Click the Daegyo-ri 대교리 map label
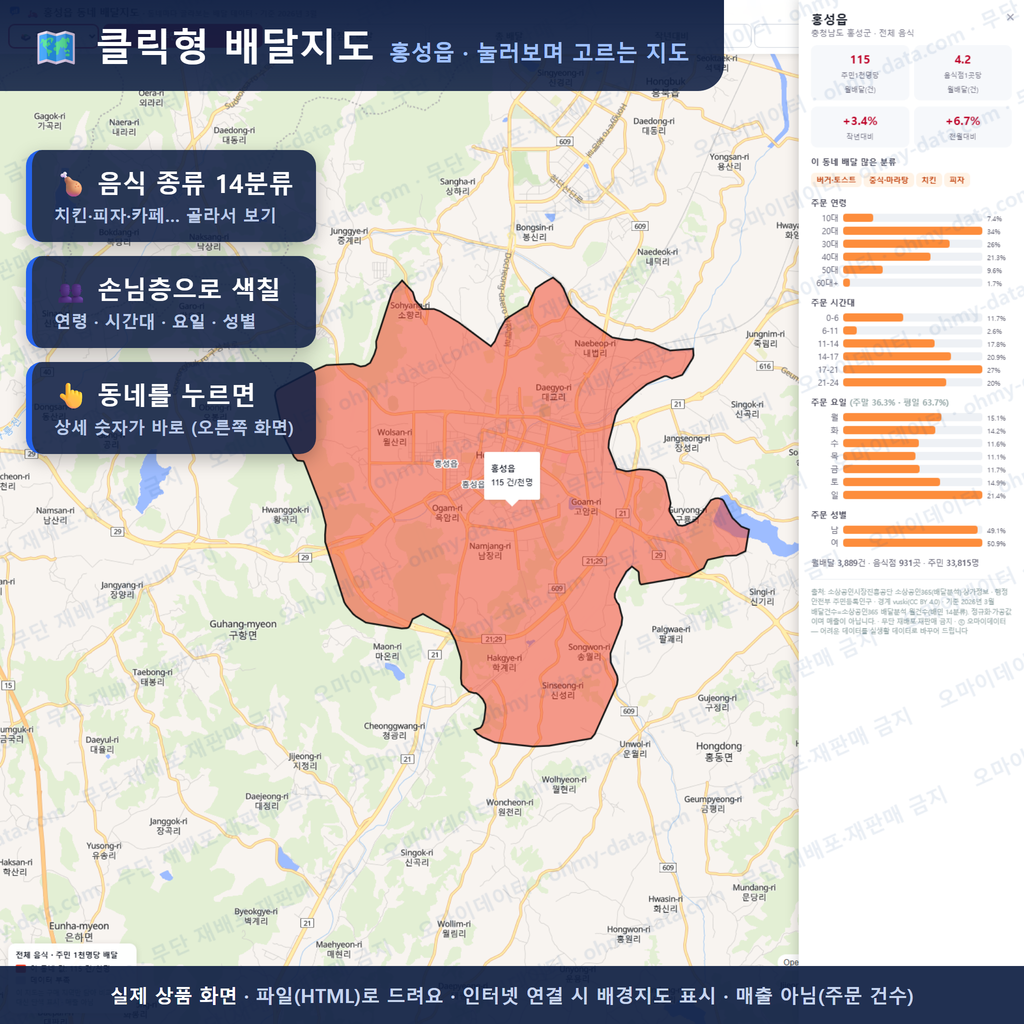The height and width of the screenshot is (1024, 1024). pyautogui.click(x=553, y=392)
